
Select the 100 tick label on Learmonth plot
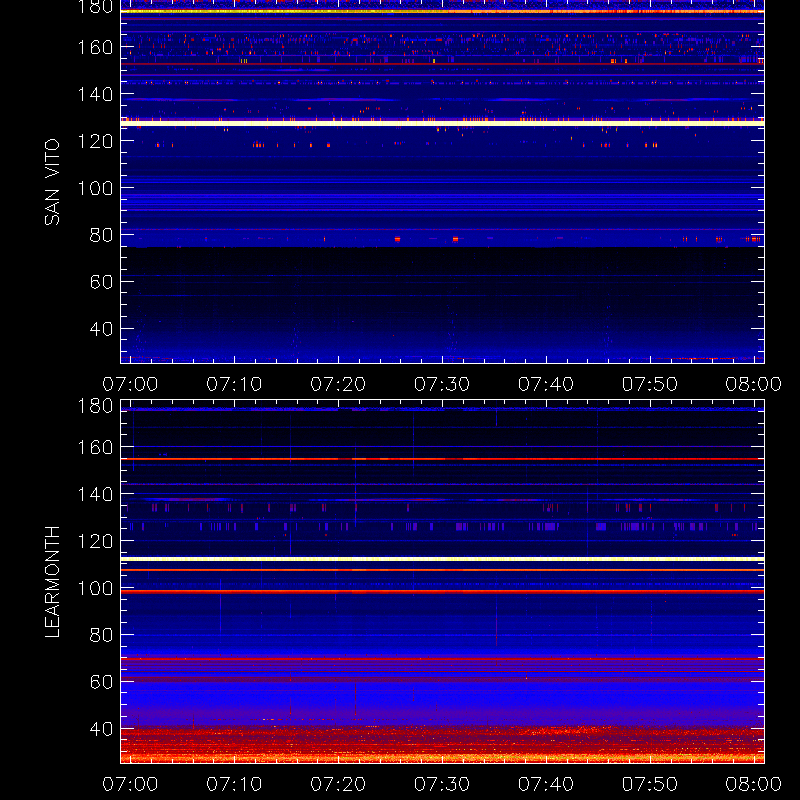(x=95, y=588)
